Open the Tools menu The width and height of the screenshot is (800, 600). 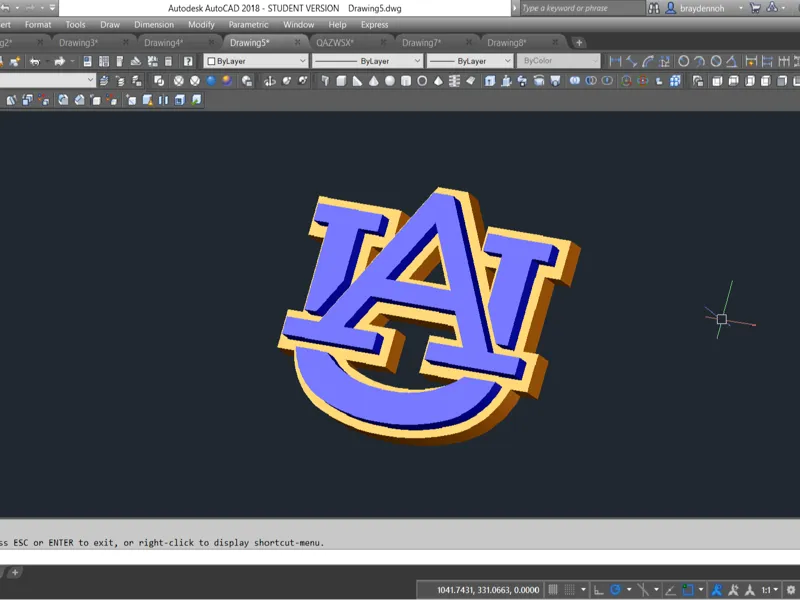75,24
